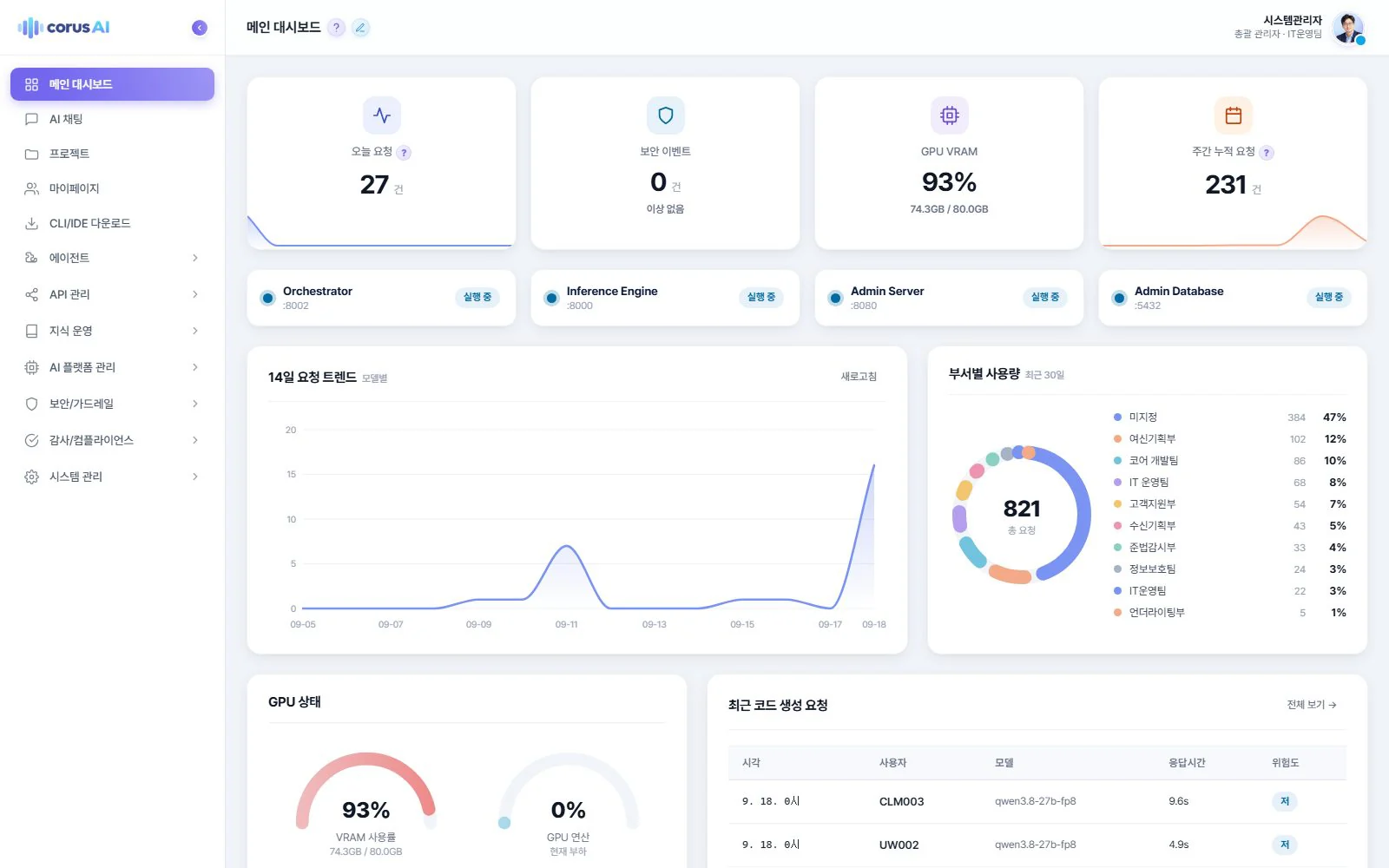1389x868 pixels.
Task: Click the chip icon in GPU VRAM card
Action: [950, 115]
